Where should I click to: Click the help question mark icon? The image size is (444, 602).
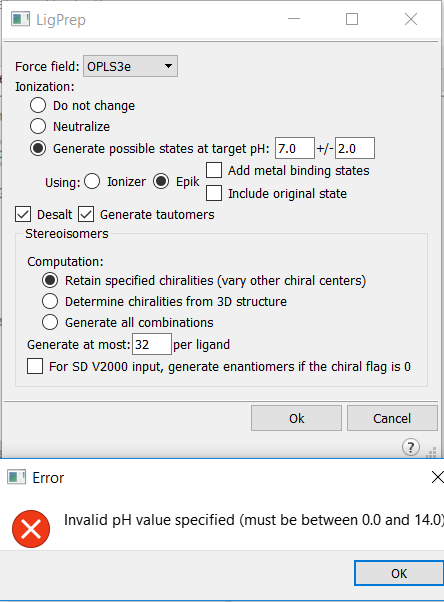coord(411,447)
